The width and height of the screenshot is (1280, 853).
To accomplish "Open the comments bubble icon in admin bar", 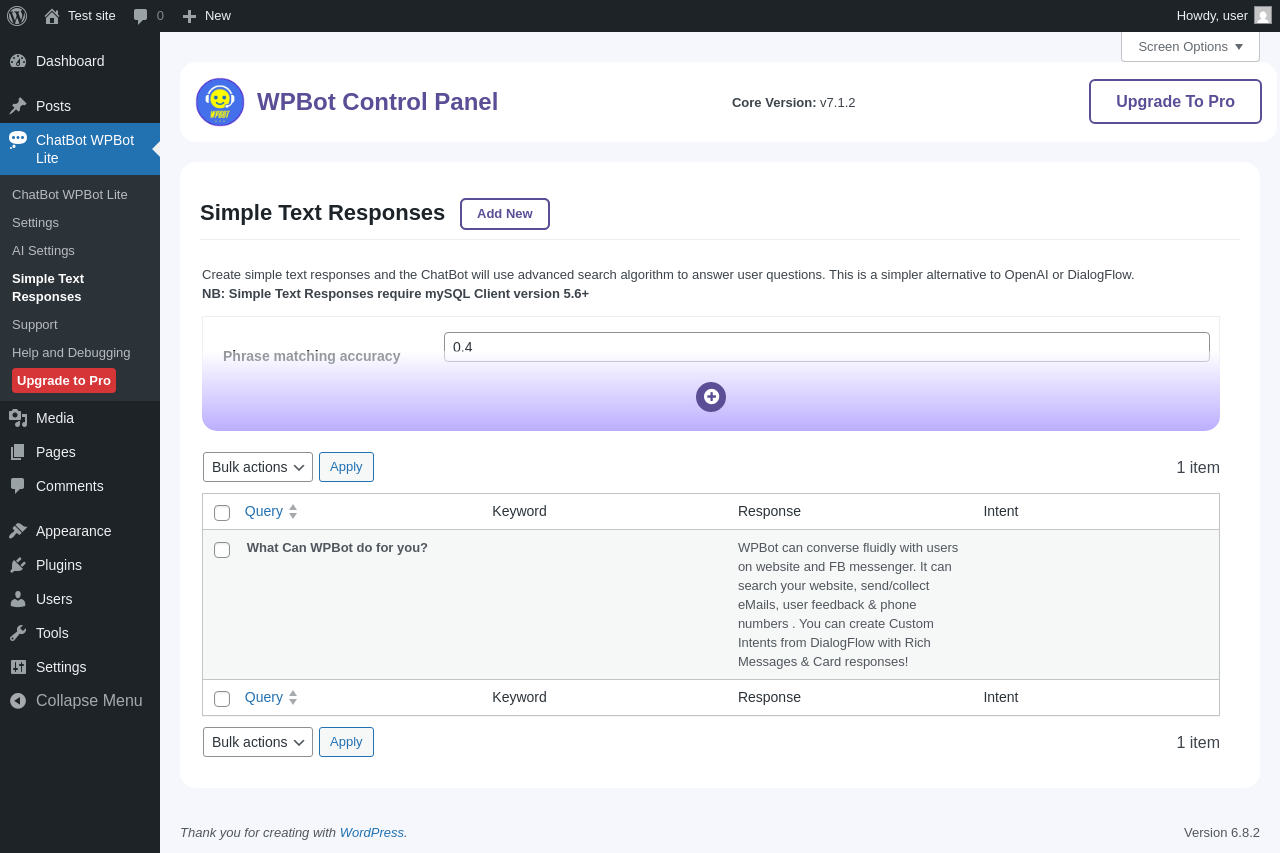I will 141,16.
